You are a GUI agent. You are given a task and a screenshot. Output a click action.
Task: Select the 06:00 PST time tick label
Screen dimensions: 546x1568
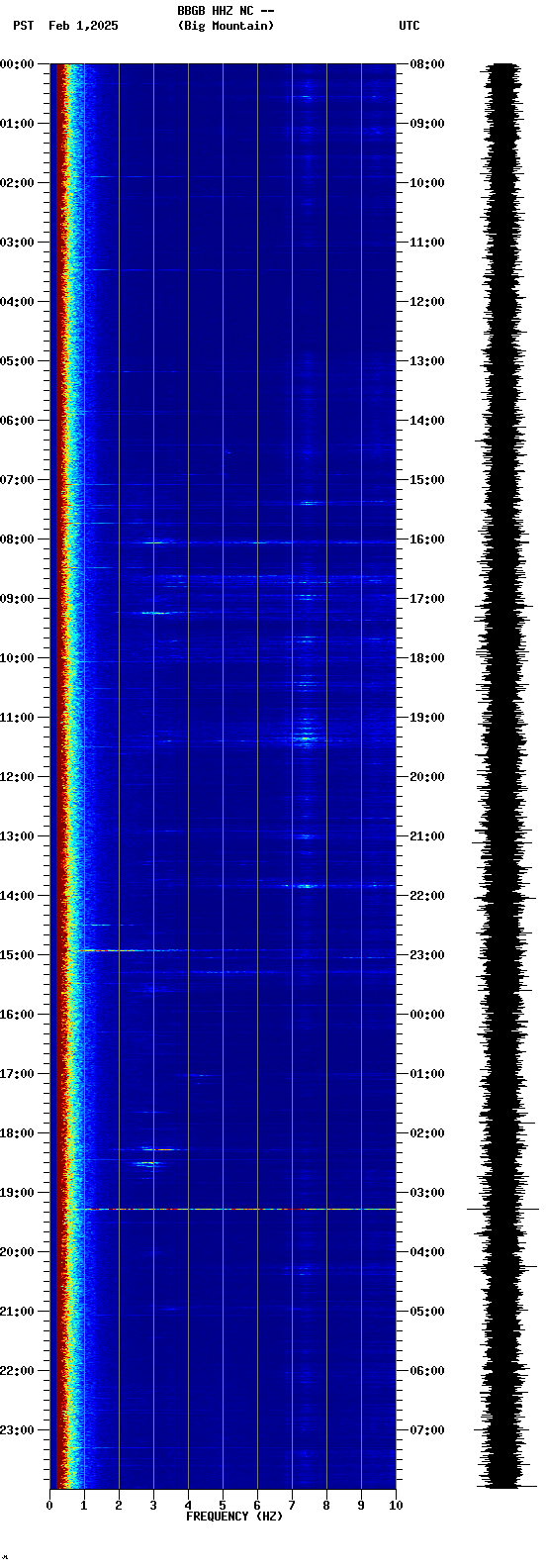(17, 421)
